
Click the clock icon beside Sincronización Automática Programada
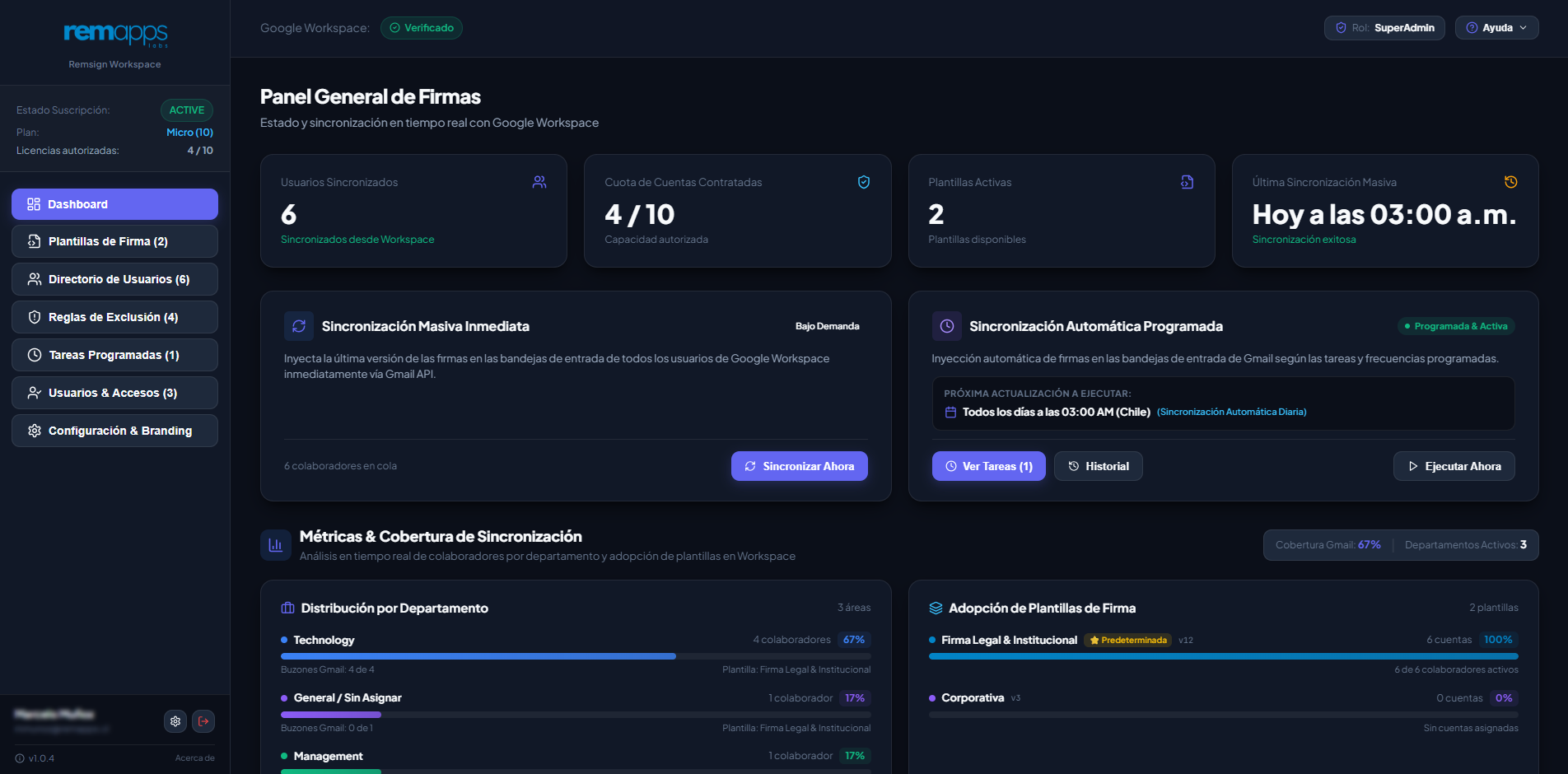tap(947, 326)
